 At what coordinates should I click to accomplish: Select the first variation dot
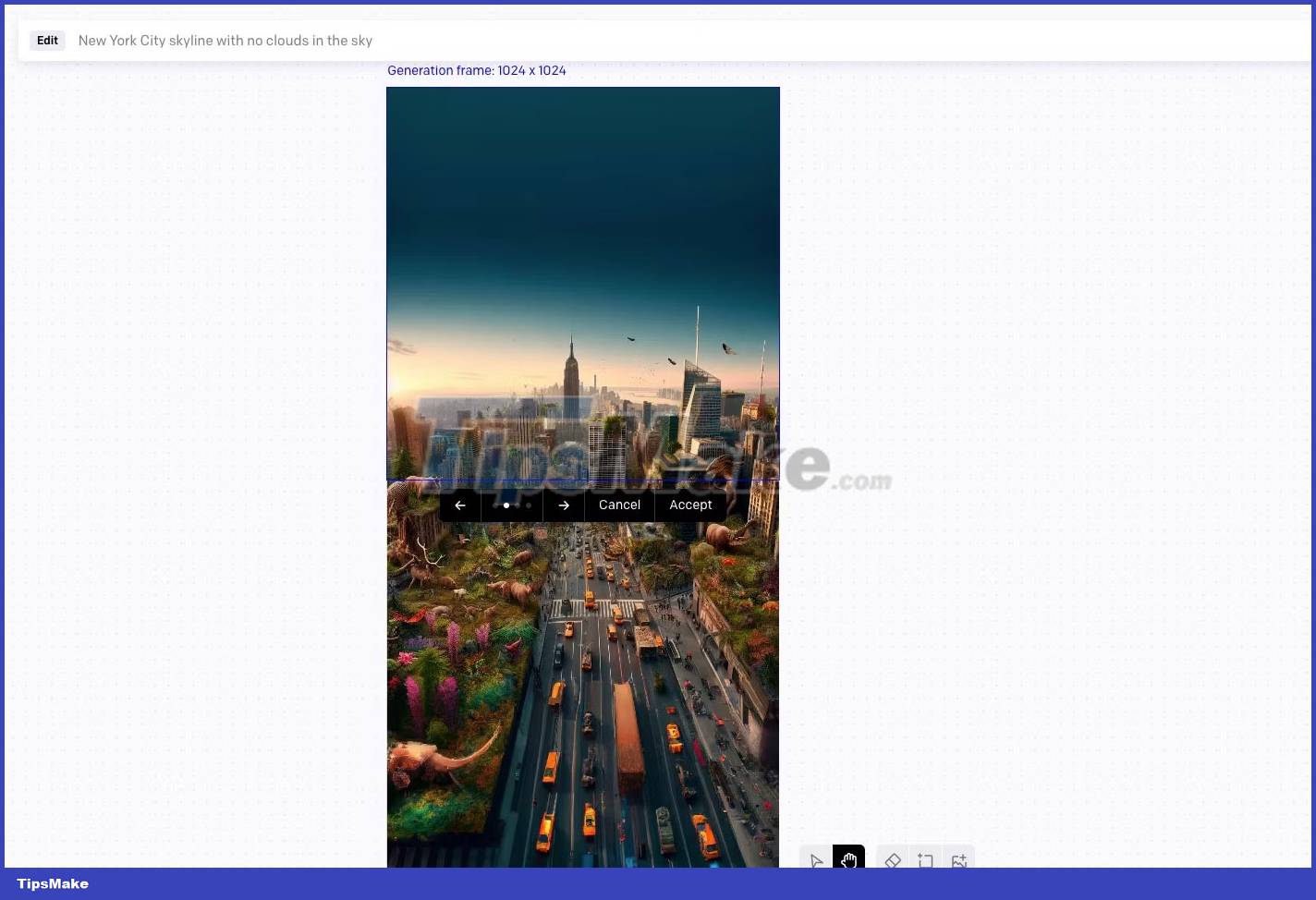(494, 505)
